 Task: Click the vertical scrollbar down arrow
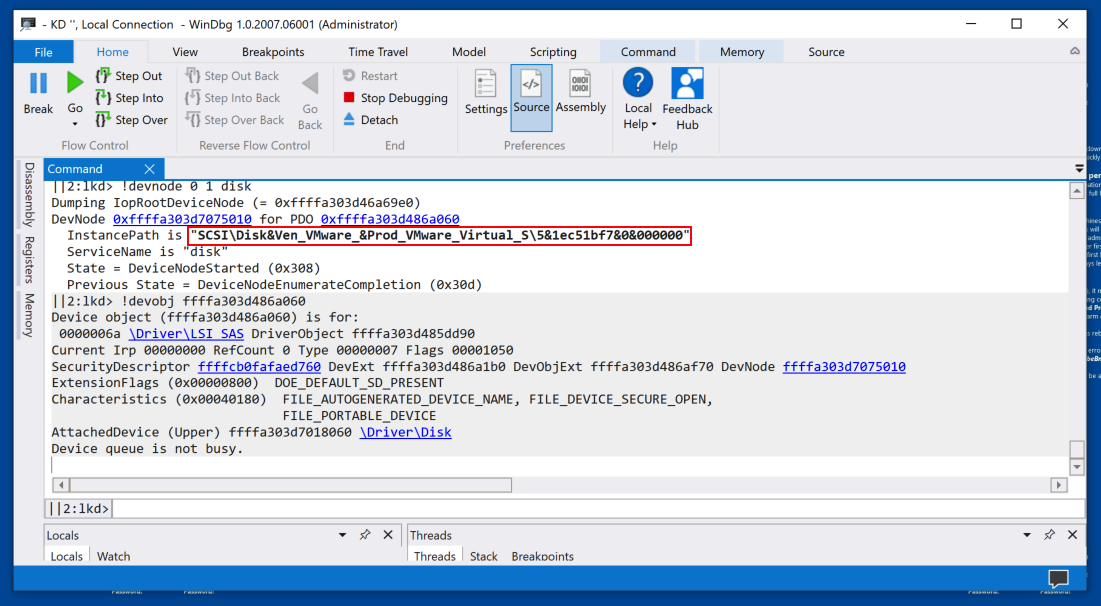pos(1076,466)
